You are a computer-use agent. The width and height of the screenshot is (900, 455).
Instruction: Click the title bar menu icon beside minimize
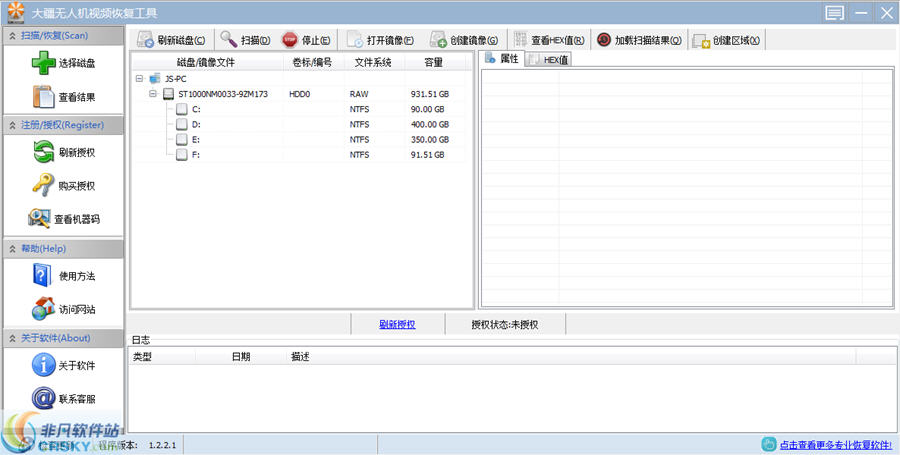(835, 13)
